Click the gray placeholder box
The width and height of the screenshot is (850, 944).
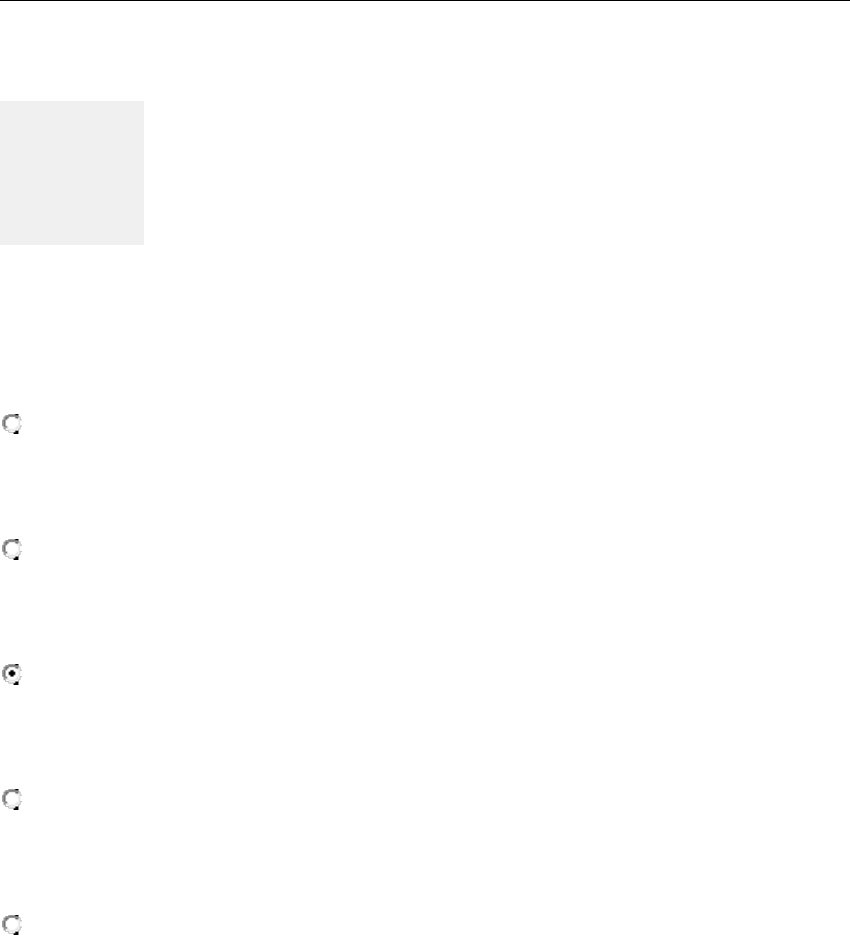pyautogui.click(x=72, y=172)
